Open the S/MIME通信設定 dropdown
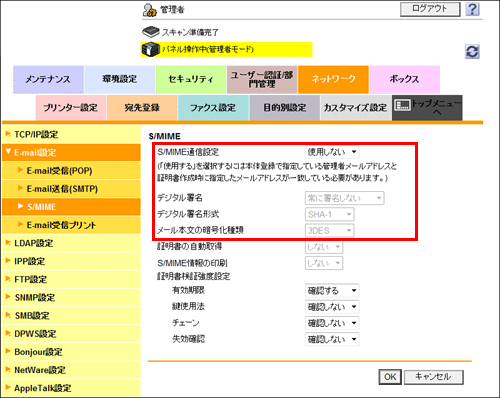This screenshot has width=500, height=398. click(x=332, y=152)
